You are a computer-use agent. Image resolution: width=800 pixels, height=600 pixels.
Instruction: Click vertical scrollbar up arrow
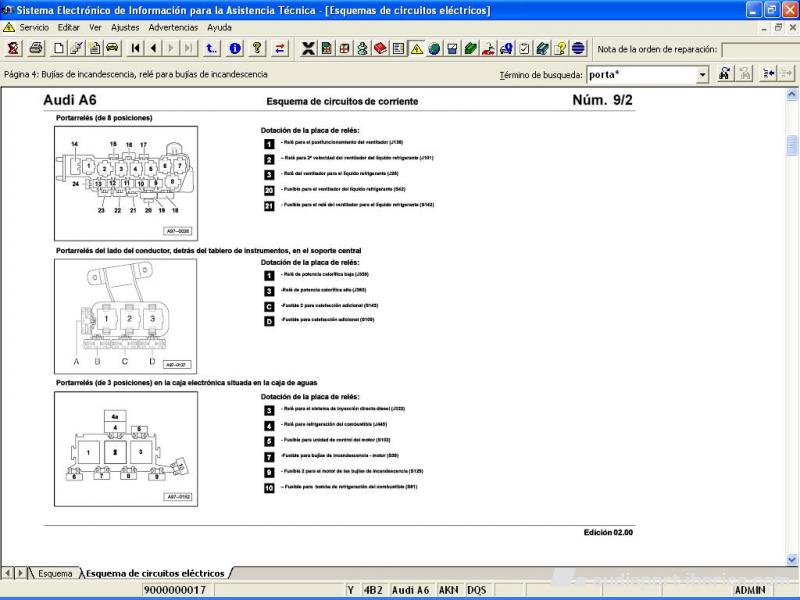pyautogui.click(x=792, y=94)
